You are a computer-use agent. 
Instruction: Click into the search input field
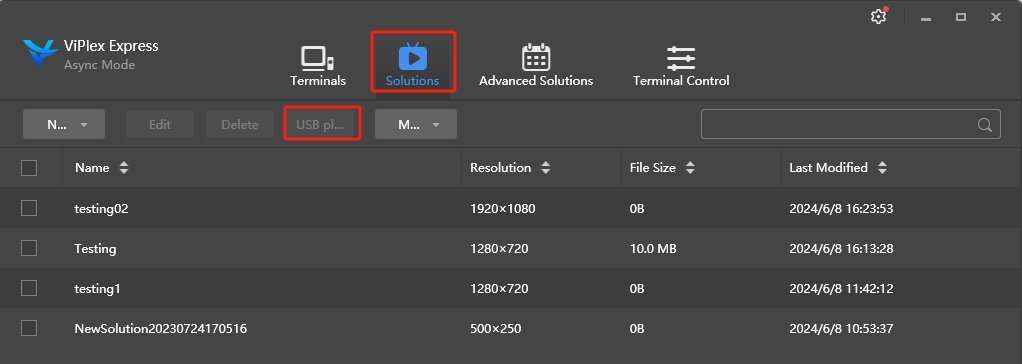coord(850,124)
